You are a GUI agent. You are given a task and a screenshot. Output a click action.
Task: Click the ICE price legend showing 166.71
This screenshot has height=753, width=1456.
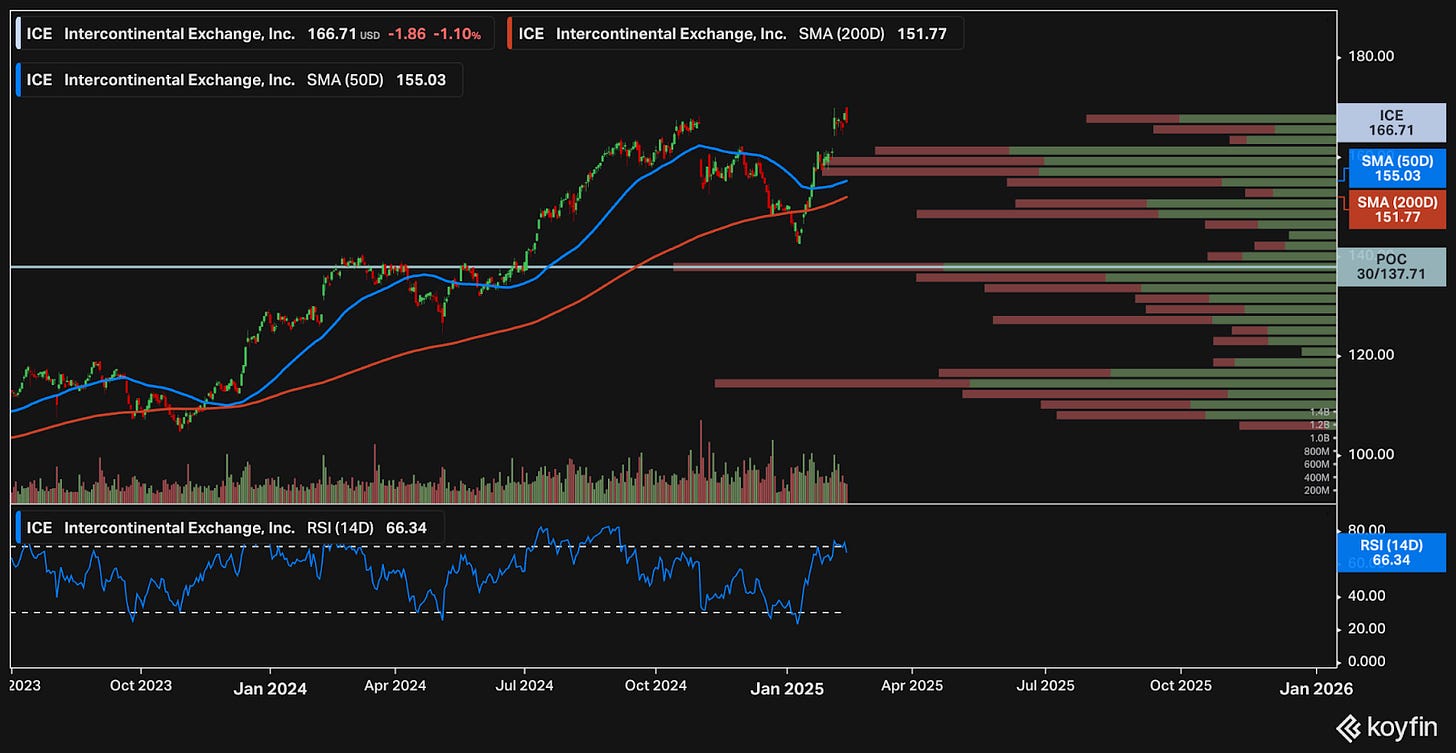(x=255, y=34)
